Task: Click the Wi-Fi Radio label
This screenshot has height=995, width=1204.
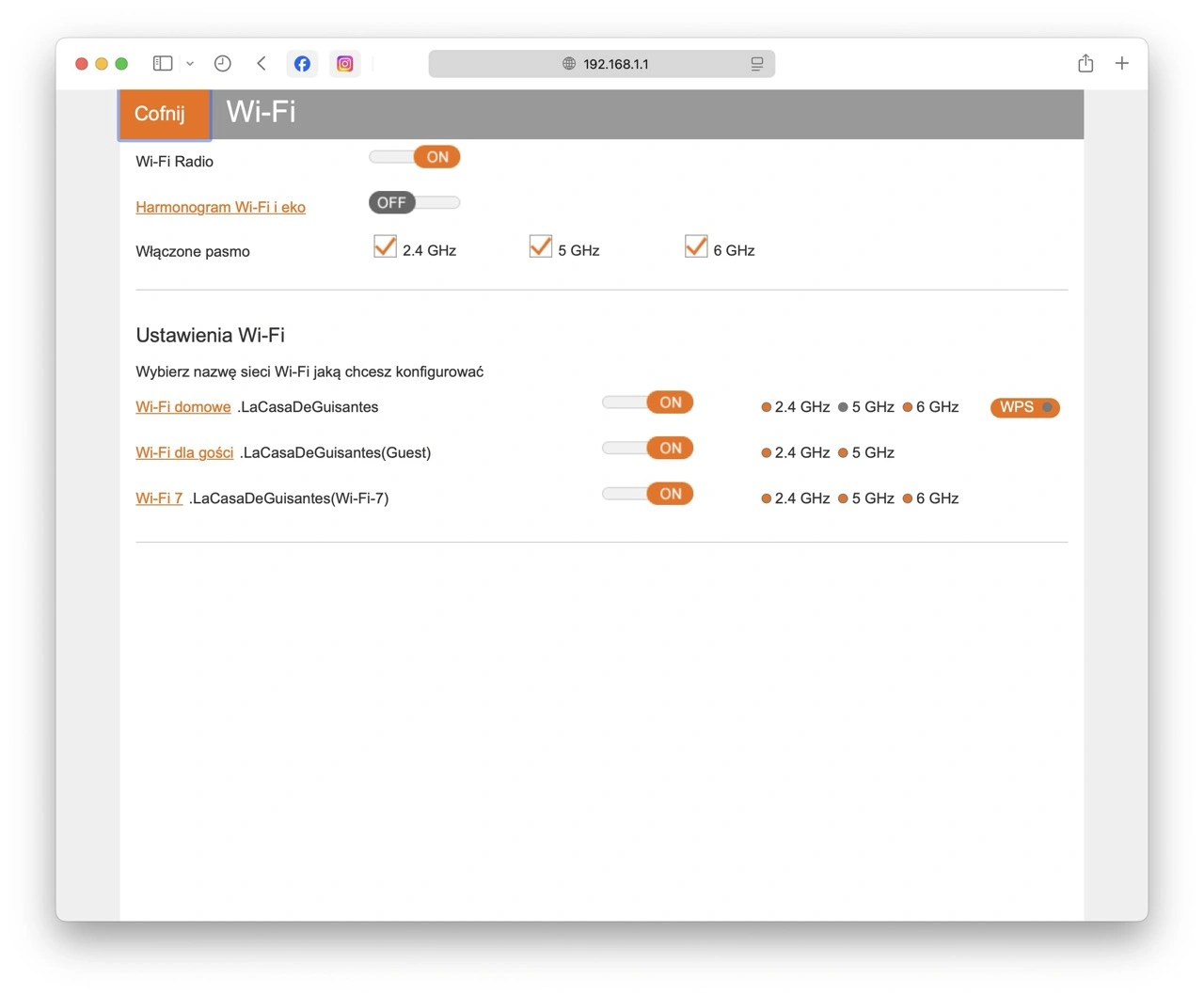Action: point(174,162)
